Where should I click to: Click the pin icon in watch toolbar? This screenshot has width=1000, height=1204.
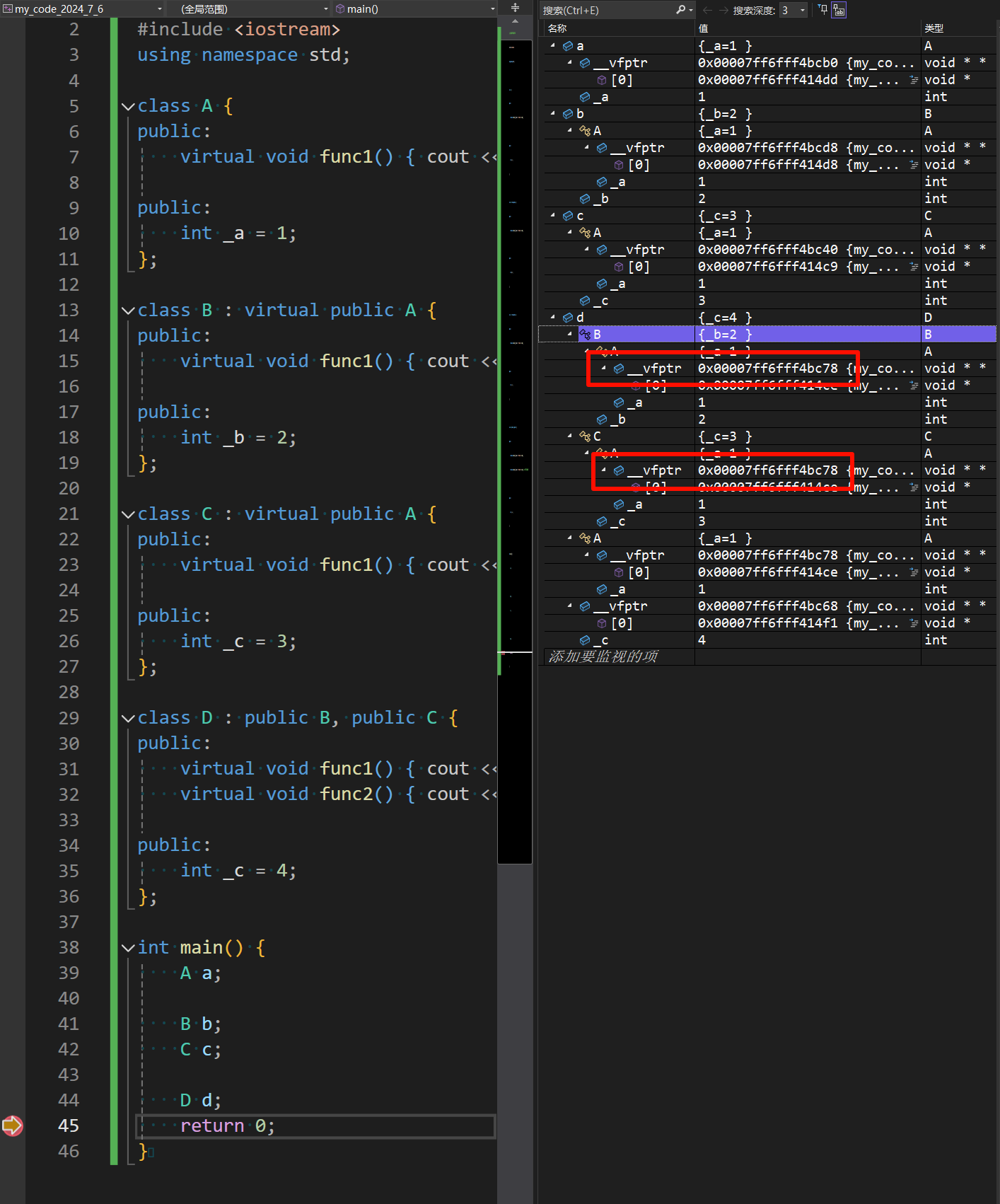click(822, 10)
